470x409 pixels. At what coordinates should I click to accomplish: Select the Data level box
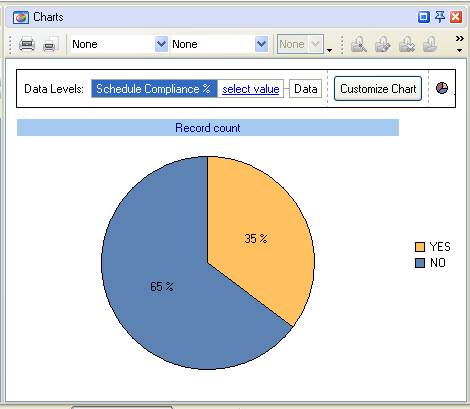(306, 89)
